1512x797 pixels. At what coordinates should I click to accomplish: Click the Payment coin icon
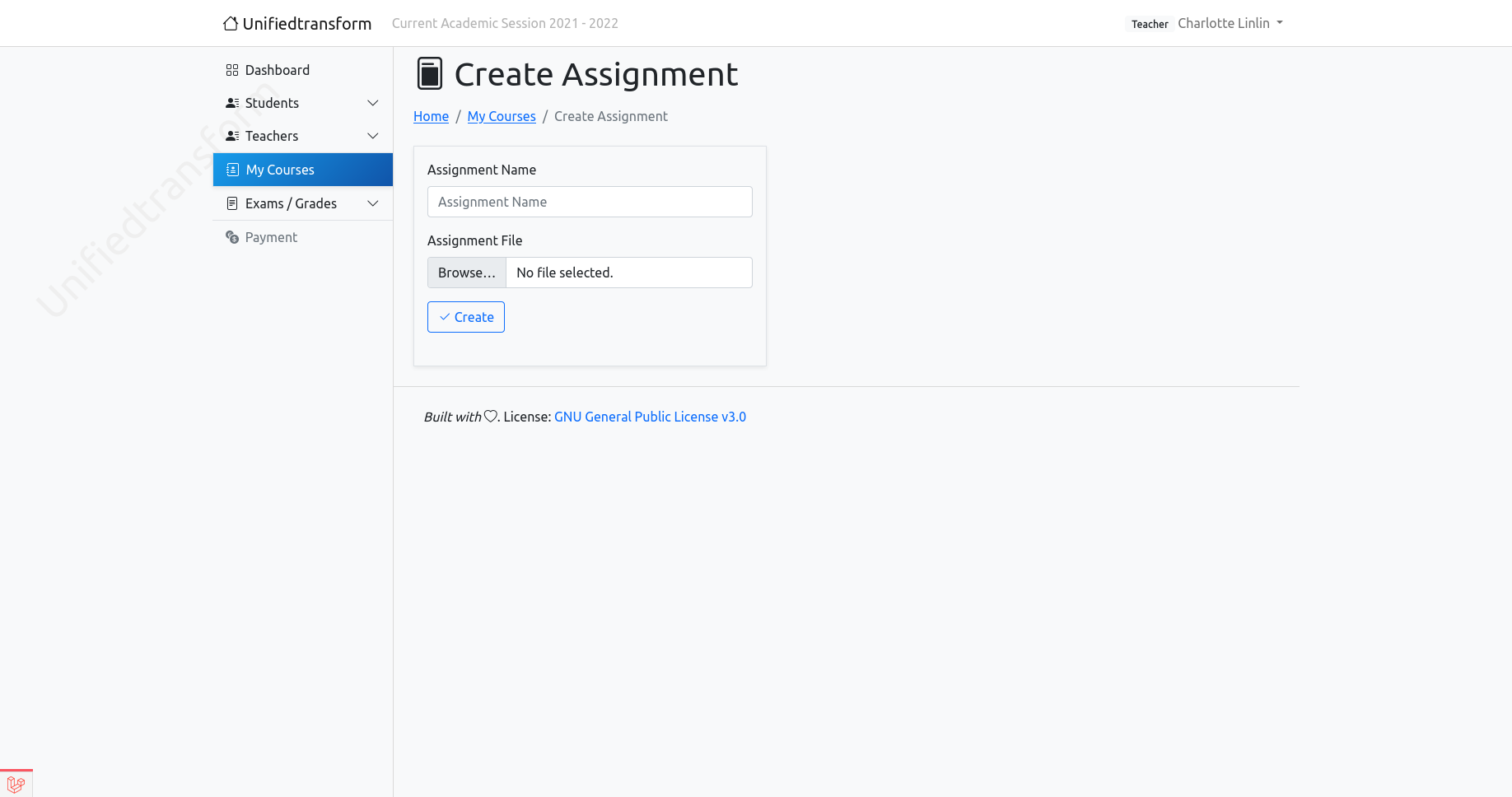(232, 237)
